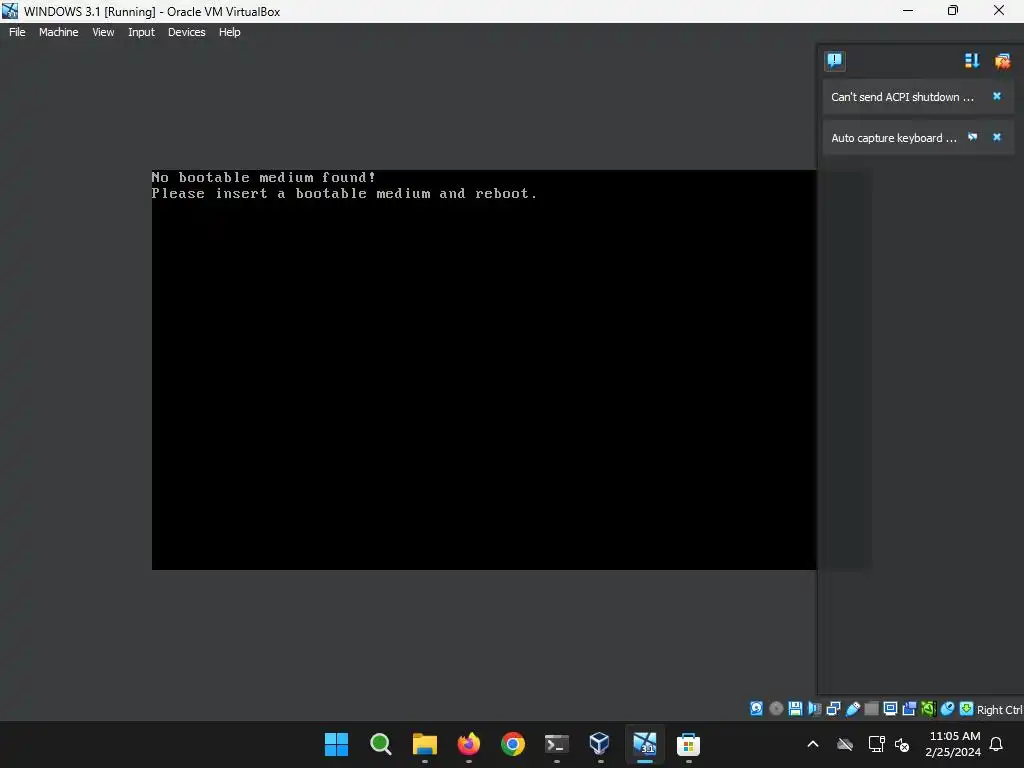This screenshot has height=768, width=1024.
Task: Click the muted volume tray icon
Action: (902, 744)
